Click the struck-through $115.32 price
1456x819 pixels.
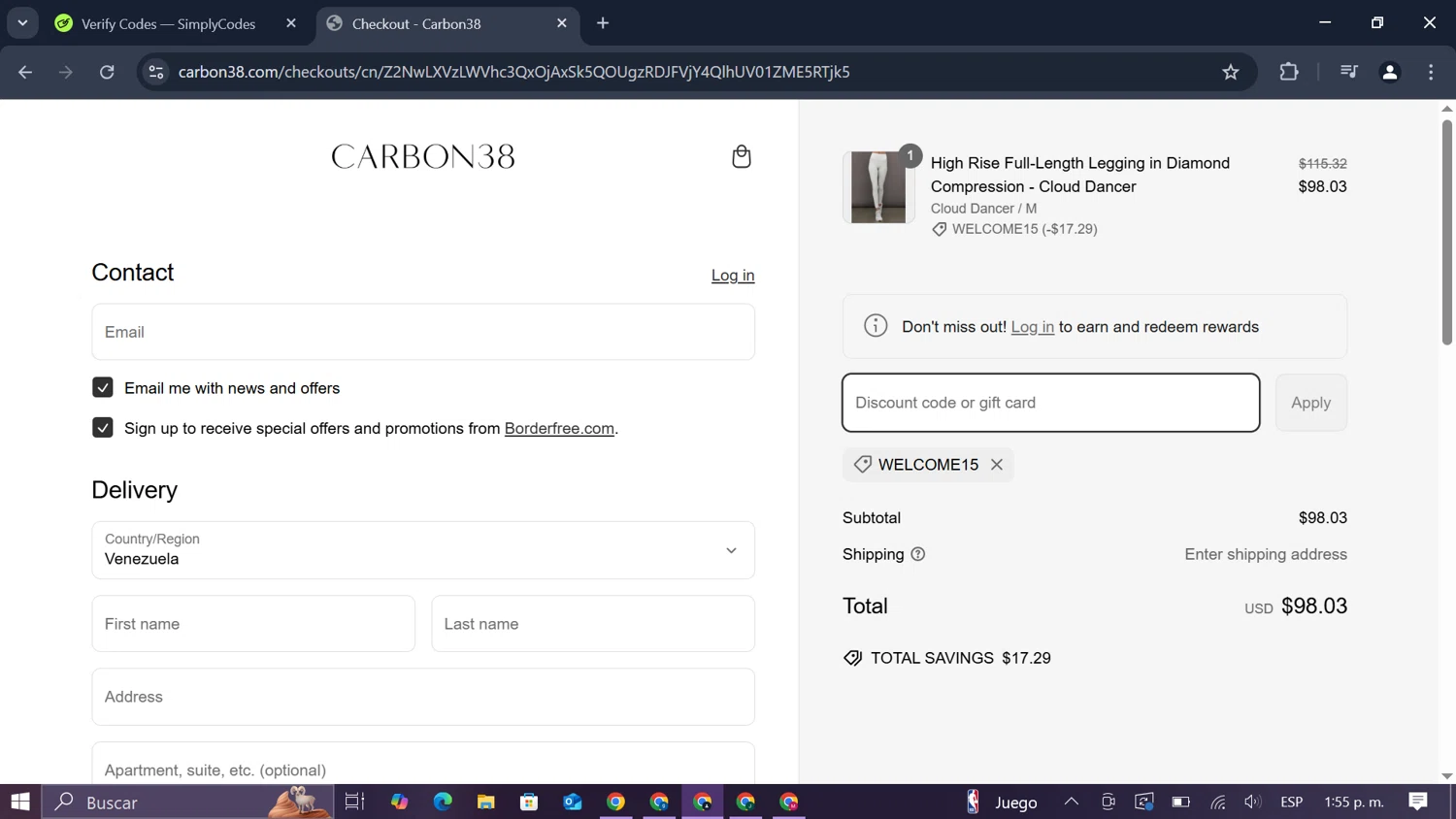tap(1322, 164)
